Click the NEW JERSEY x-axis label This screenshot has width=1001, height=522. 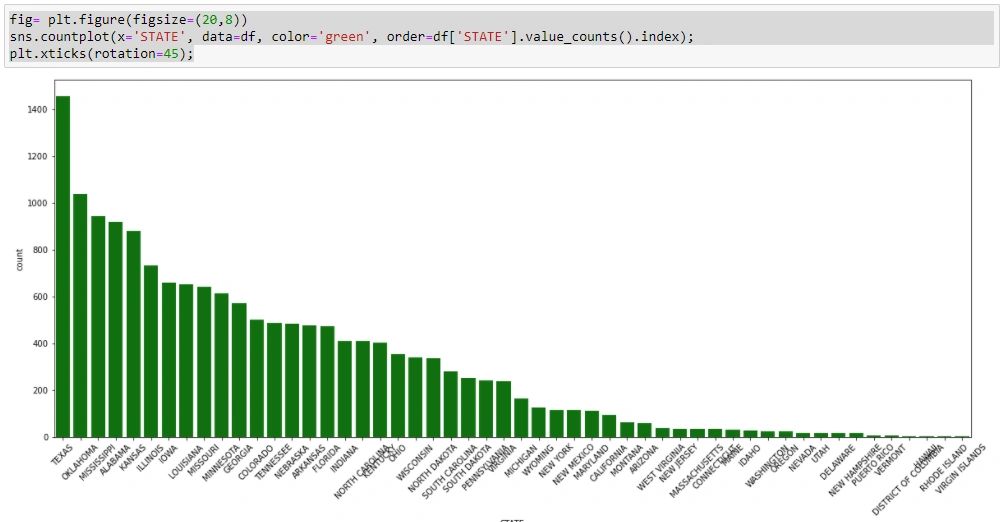click(x=679, y=463)
